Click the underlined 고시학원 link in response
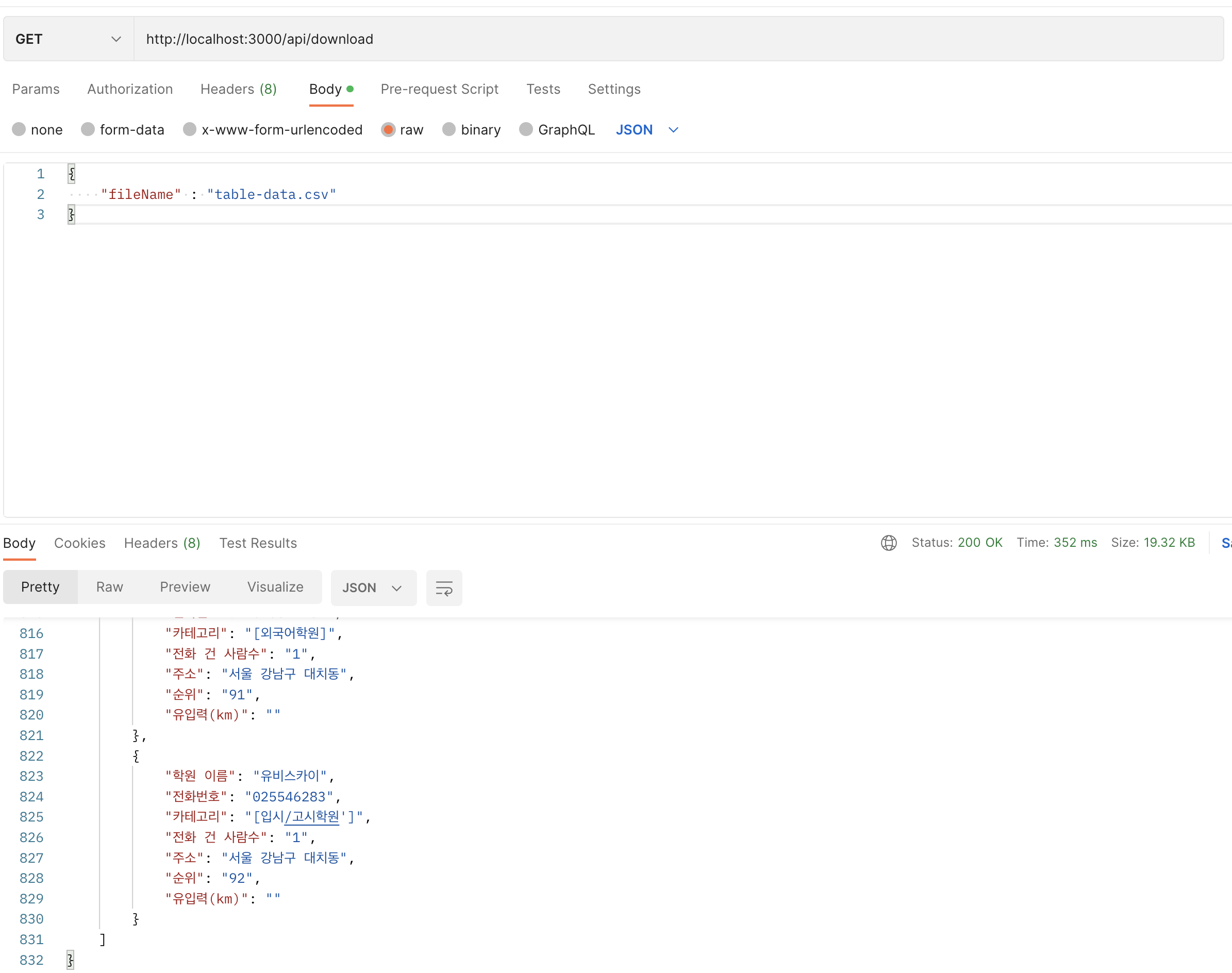 [x=312, y=816]
